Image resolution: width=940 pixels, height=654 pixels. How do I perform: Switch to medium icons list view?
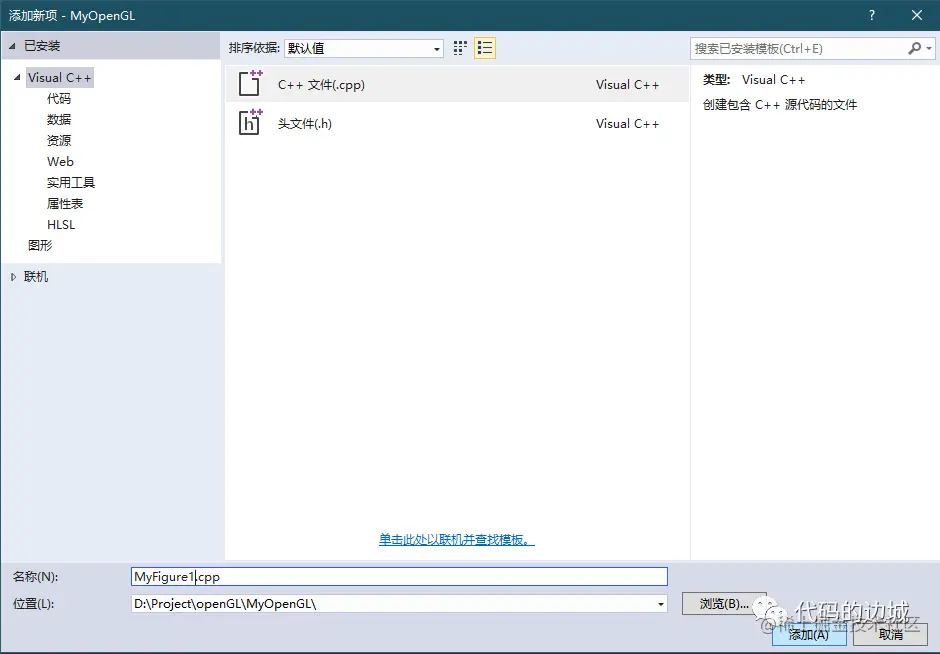[x=484, y=48]
